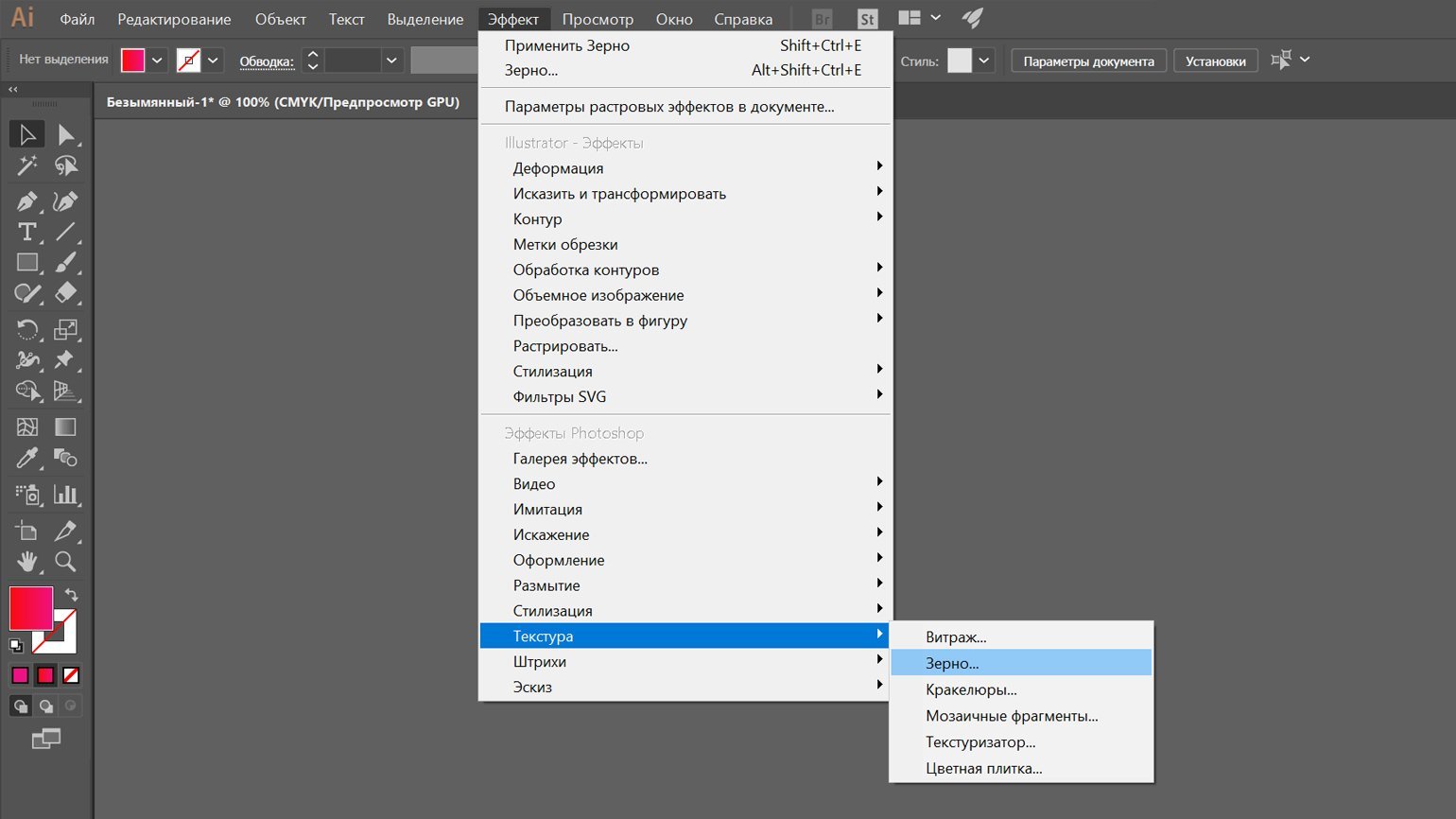Open the fill color dropdown arrow

157,61
